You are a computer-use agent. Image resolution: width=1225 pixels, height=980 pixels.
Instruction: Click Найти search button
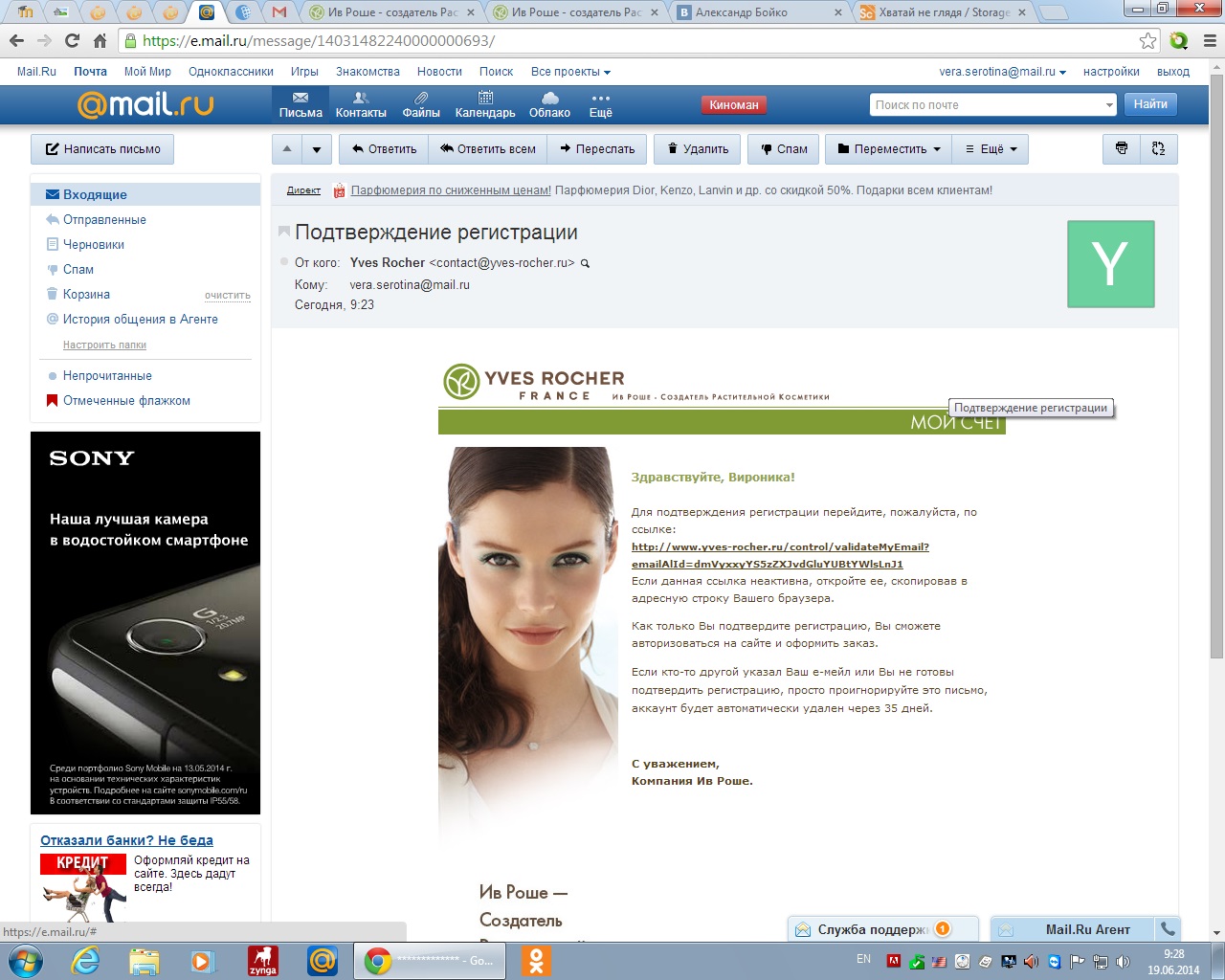click(1150, 104)
